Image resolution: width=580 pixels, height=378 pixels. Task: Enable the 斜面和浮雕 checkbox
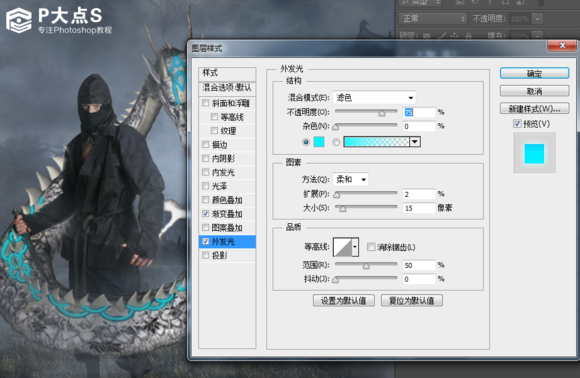[206, 103]
